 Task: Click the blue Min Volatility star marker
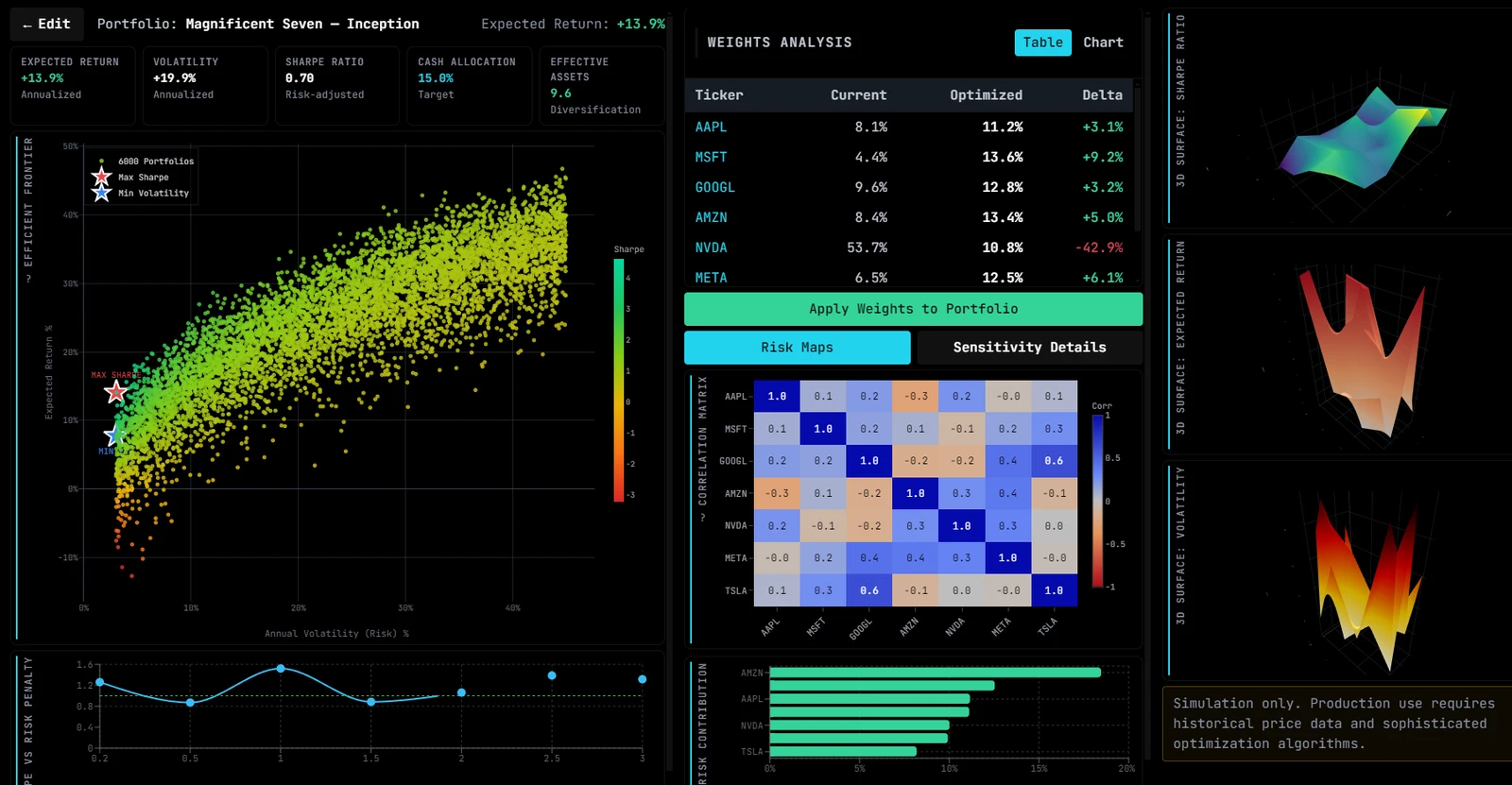(115, 435)
